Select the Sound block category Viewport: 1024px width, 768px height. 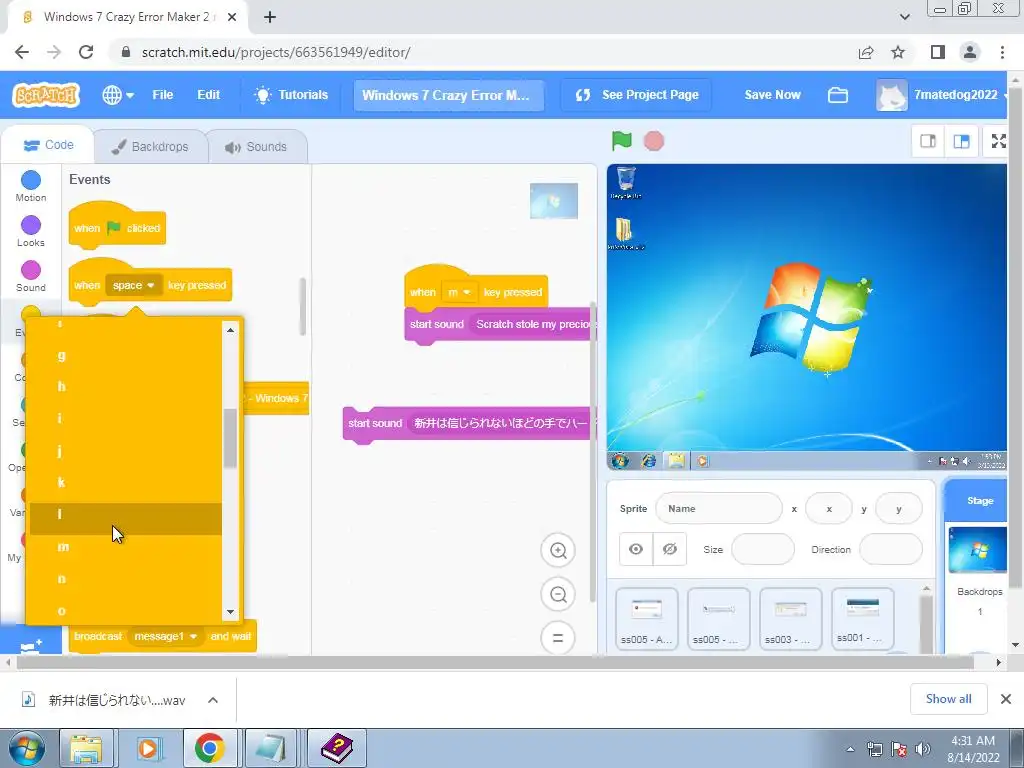pos(31,276)
